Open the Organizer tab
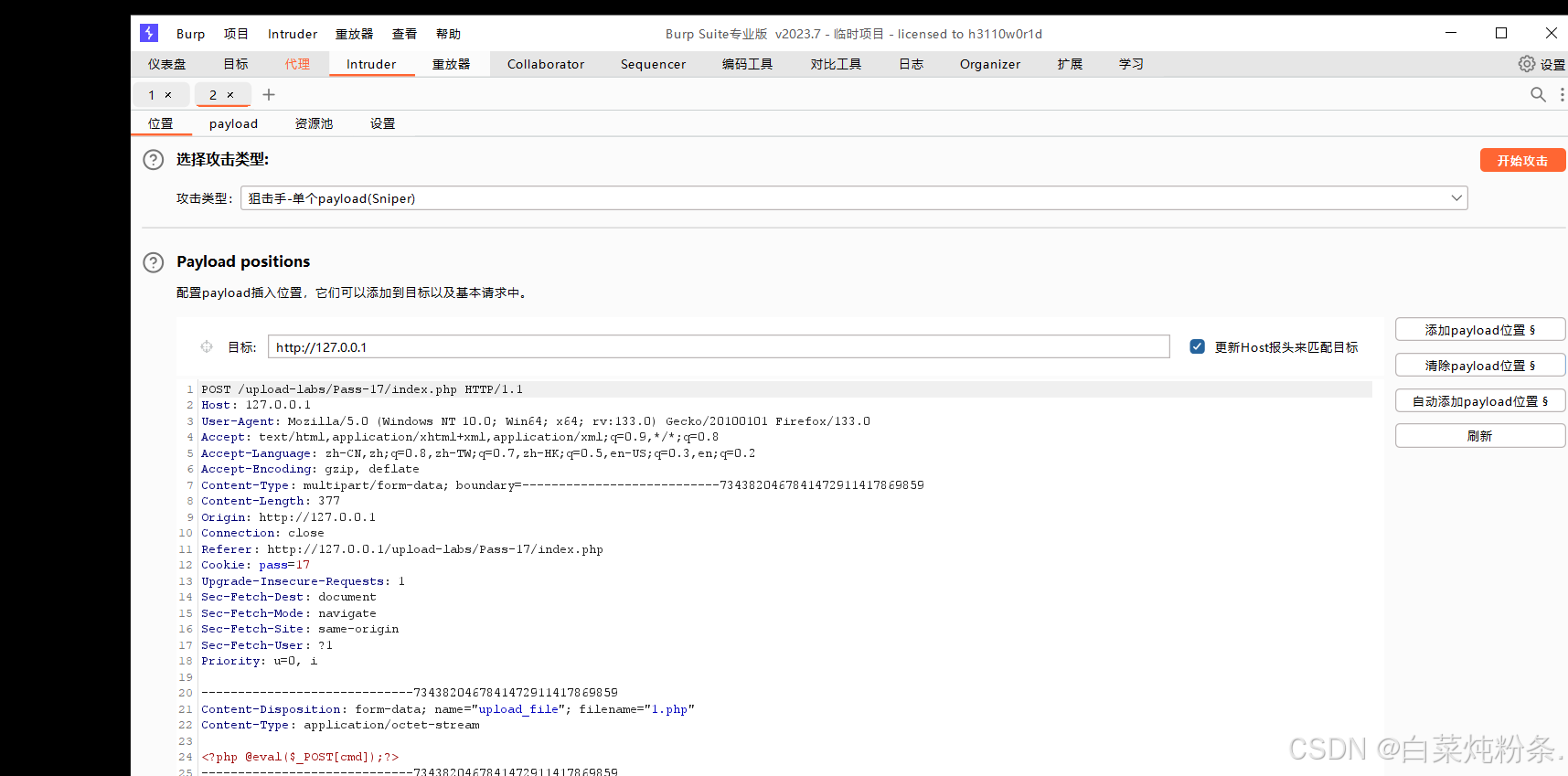This screenshot has width=1568, height=776. pos(990,64)
